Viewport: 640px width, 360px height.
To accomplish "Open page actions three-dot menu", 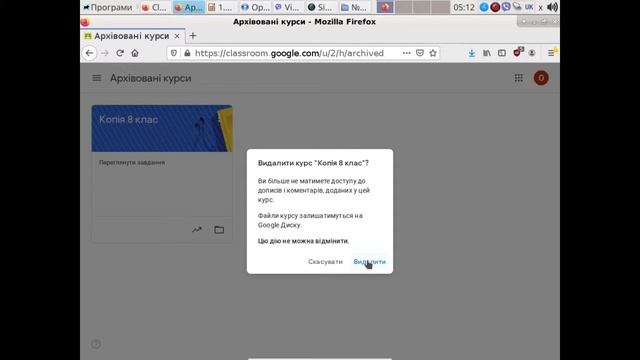I will [x=407, y=53].
